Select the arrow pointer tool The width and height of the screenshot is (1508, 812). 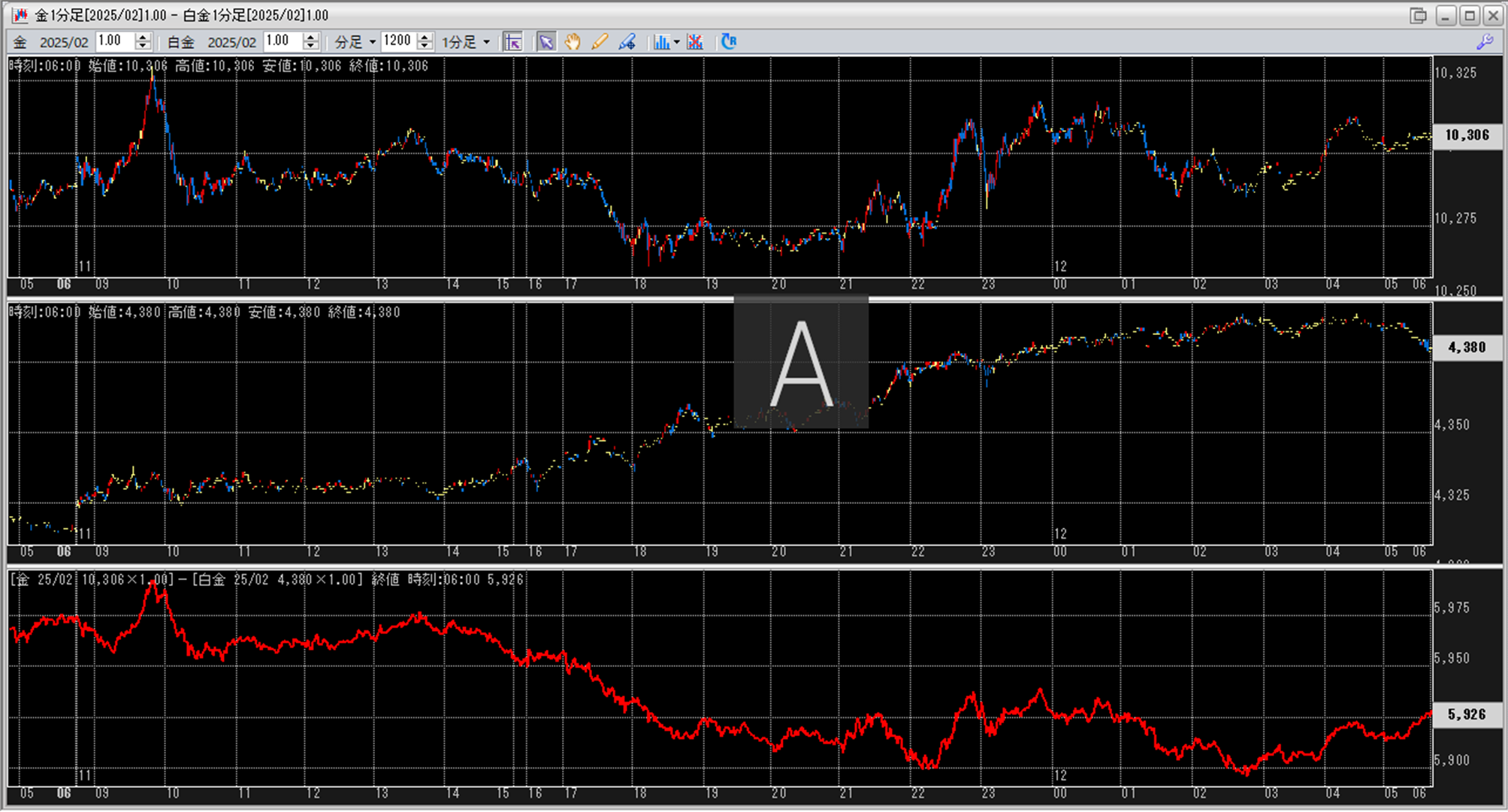(x=546, y=42)
